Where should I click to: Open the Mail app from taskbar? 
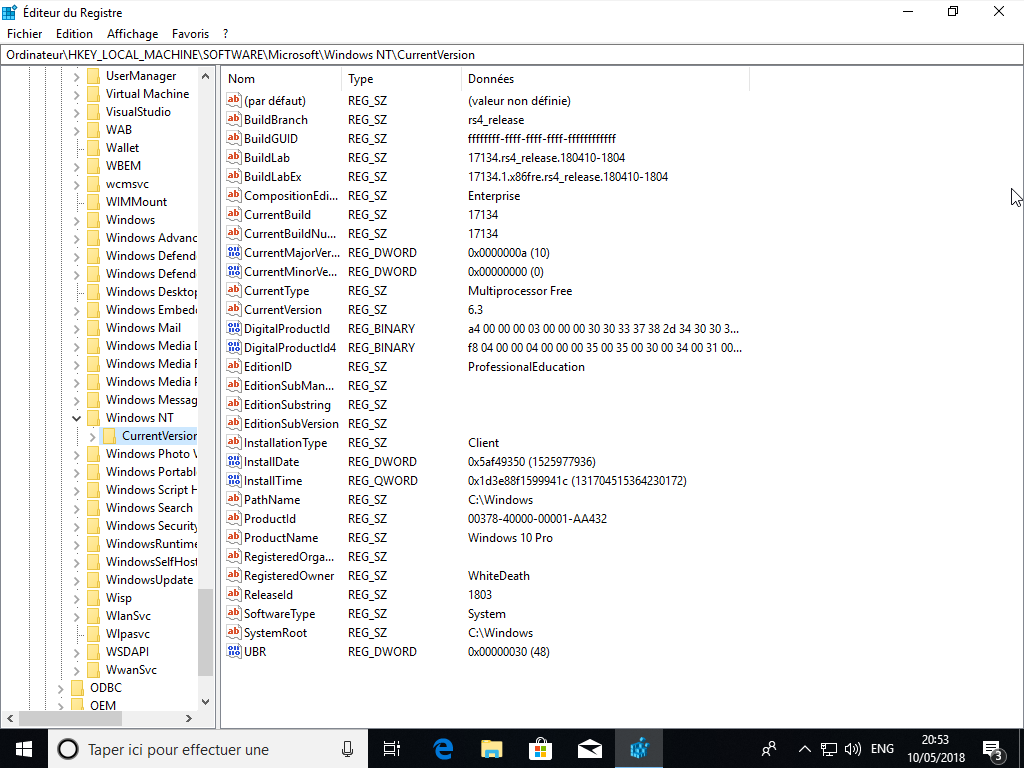[x=590, y=749]
